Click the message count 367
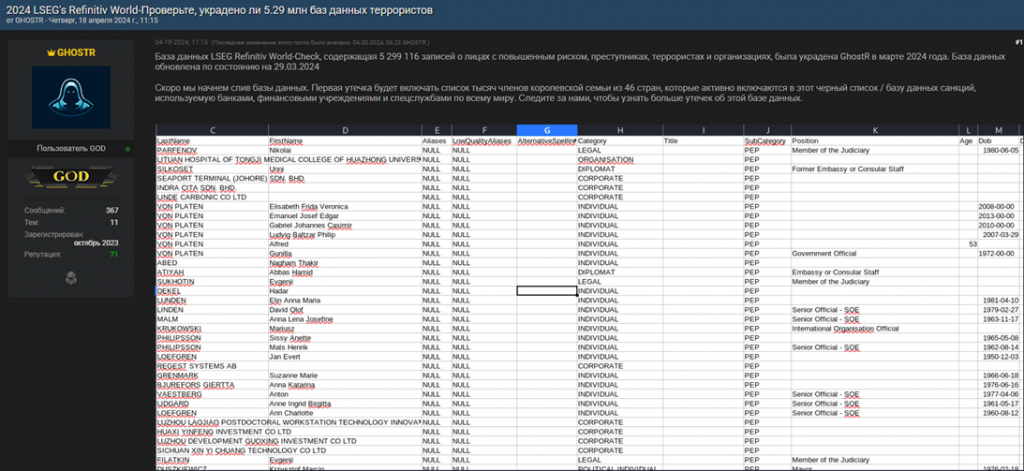Screen dimensions: 1024x471 [112, 210]
